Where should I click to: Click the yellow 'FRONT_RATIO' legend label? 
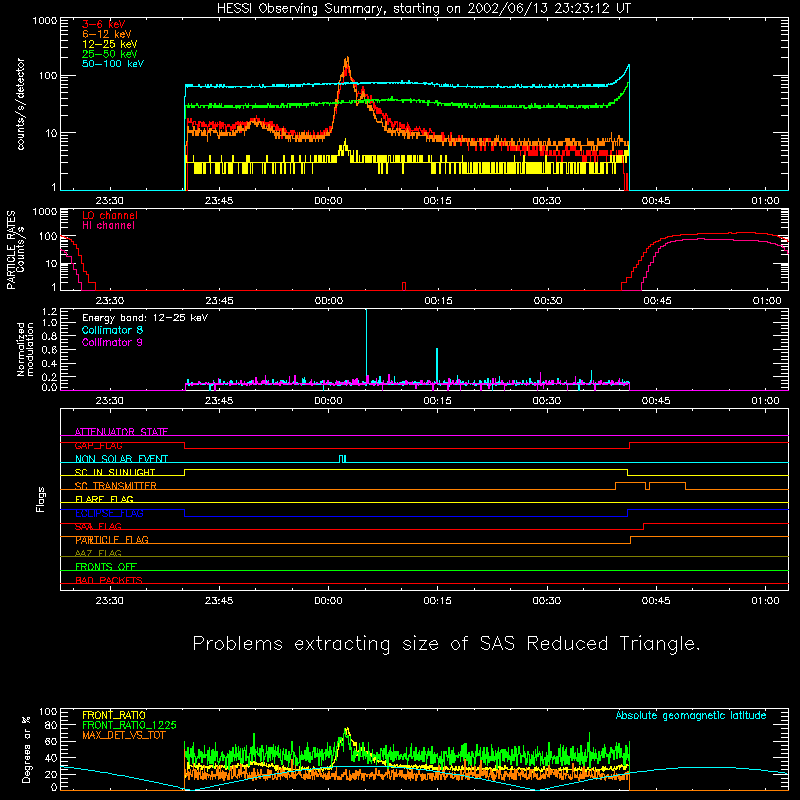[114, 715]
